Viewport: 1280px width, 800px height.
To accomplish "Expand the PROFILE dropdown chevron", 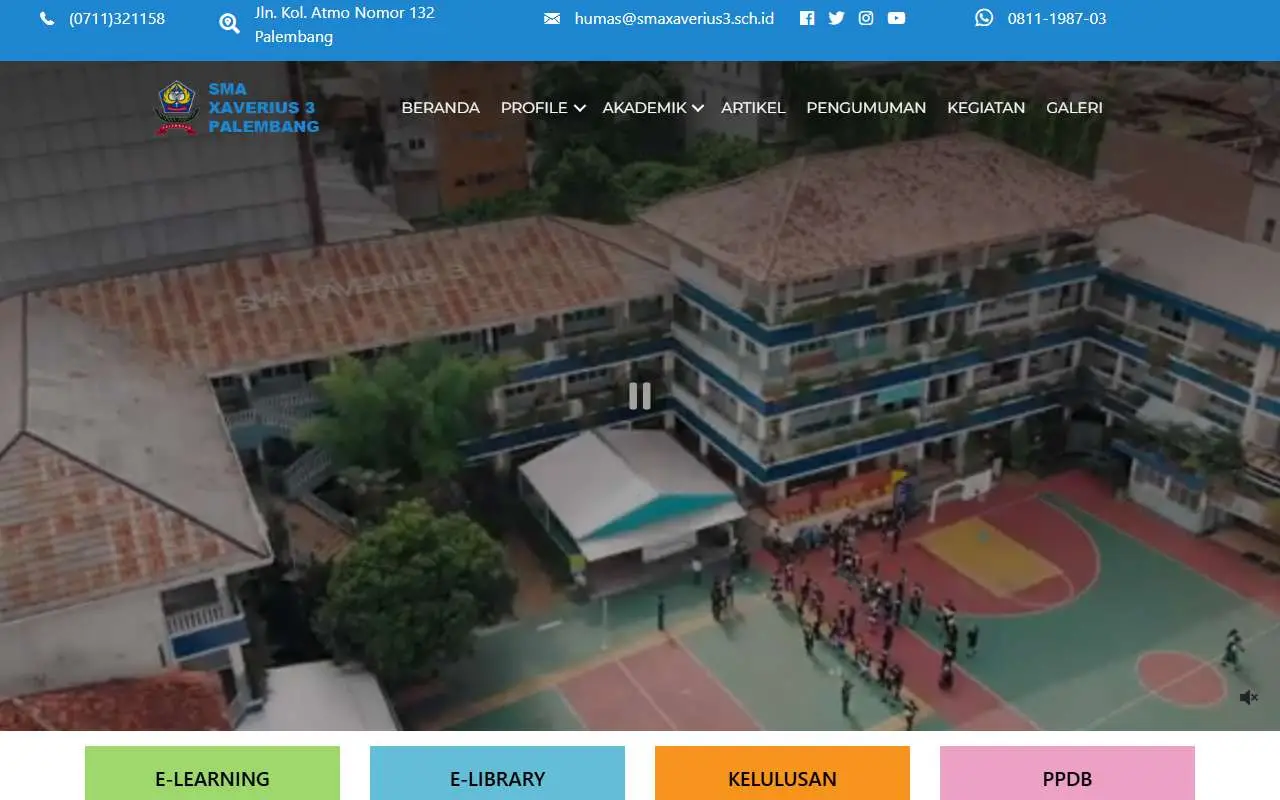I will click(x=580, y=108).
